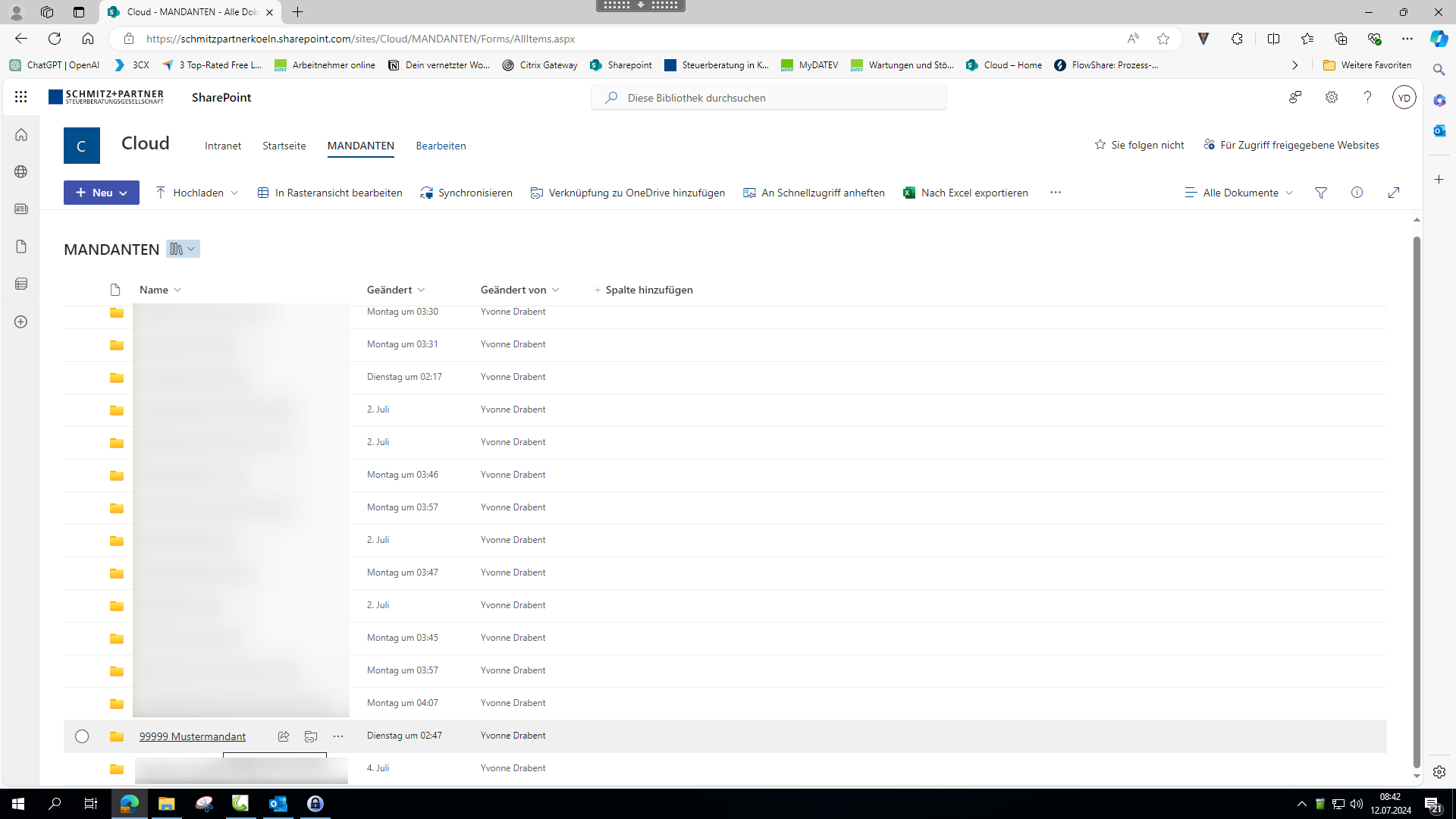Click Nach Excel exportieren
This screenshot has height=819, width=1456.
965,193
